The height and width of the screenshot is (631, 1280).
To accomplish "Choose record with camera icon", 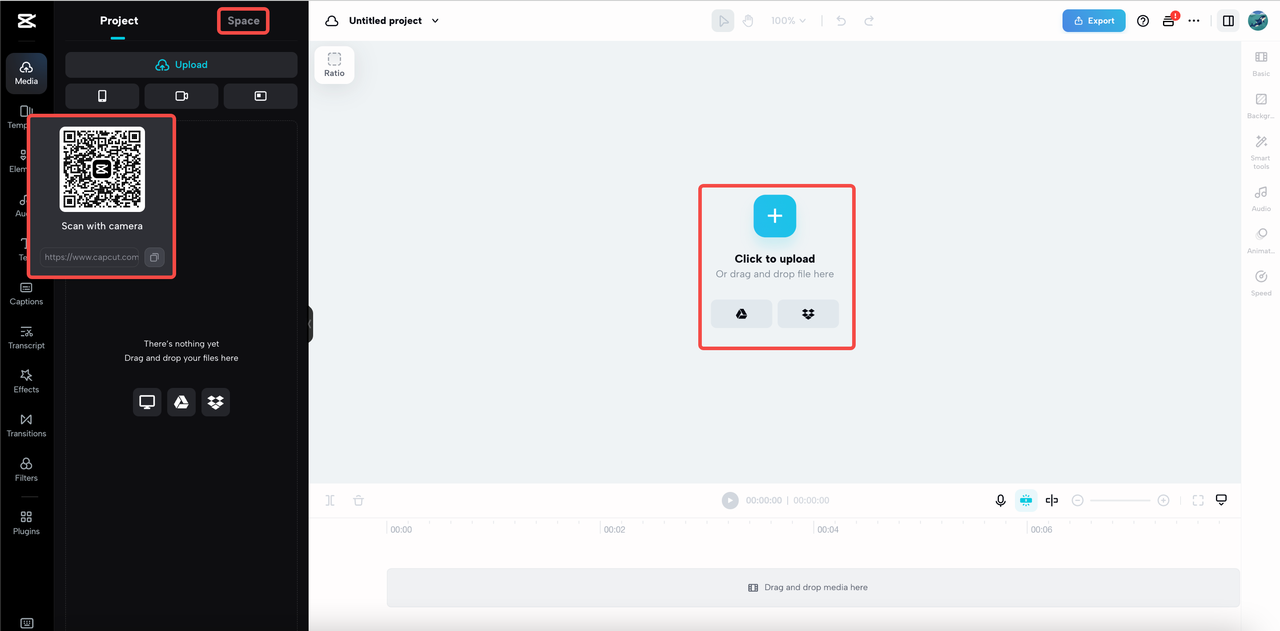I will (181, 96).
